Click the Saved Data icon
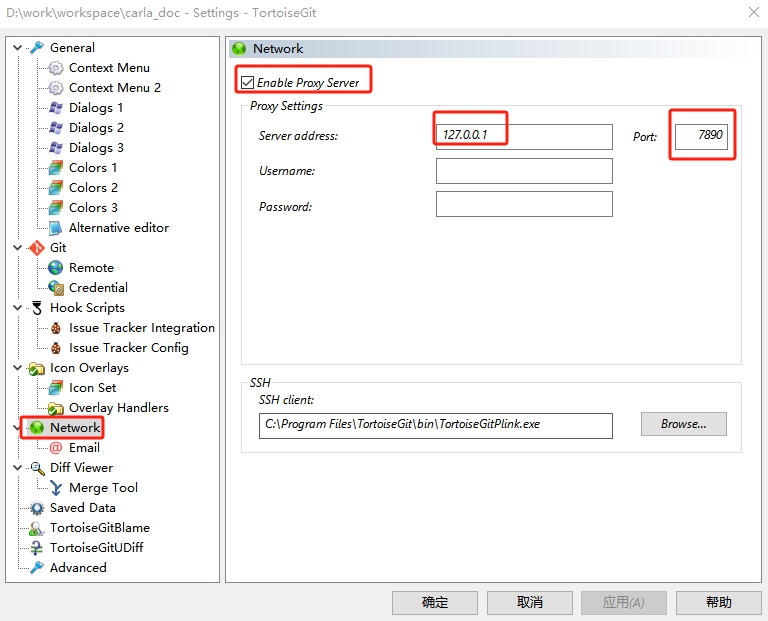The height and width of the screenshot is (621, 768). (37, 508)
